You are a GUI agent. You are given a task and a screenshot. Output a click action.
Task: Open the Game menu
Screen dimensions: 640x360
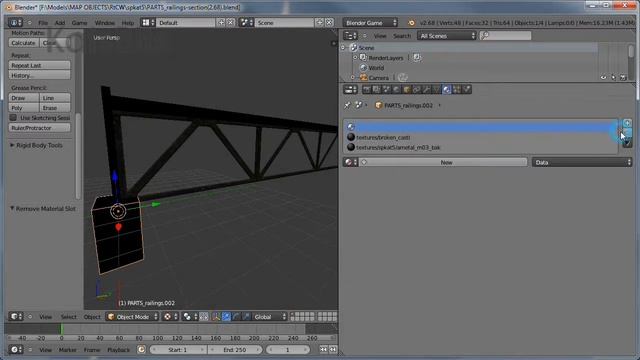pyautogui.click(x=79, y=23)
